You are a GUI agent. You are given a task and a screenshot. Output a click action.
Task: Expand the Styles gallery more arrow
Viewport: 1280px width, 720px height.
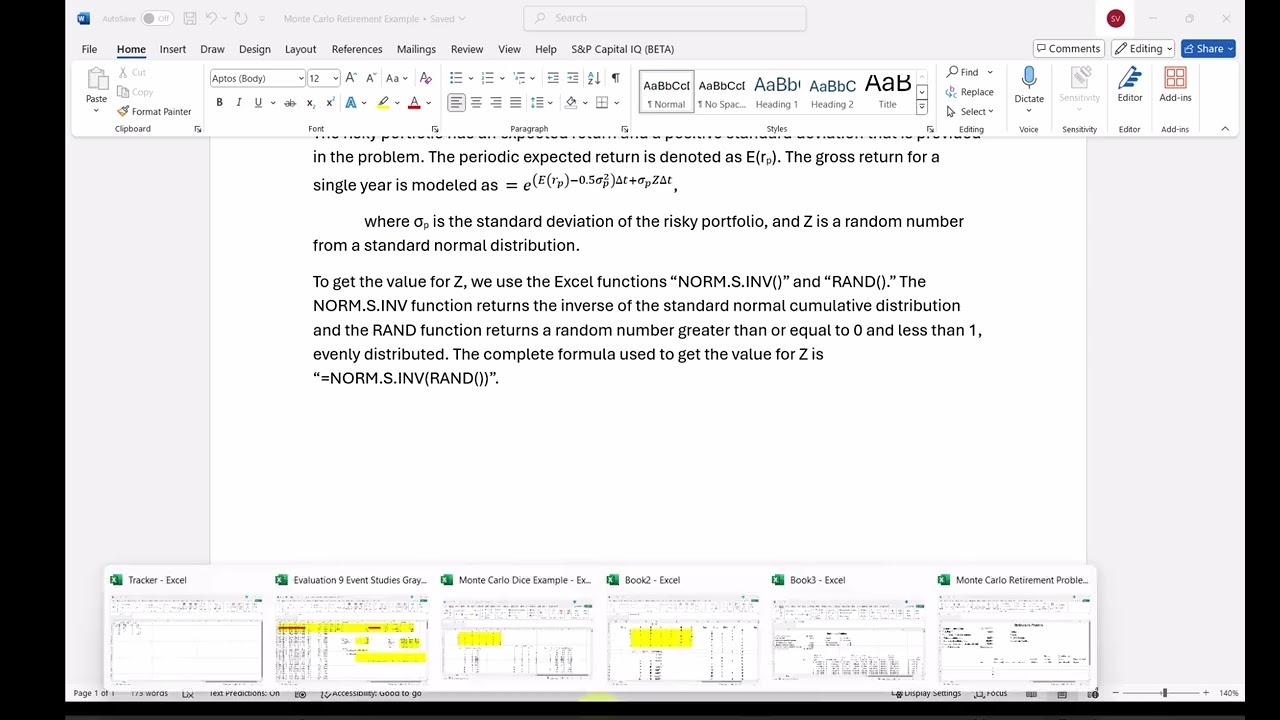(x=922, y=106)
